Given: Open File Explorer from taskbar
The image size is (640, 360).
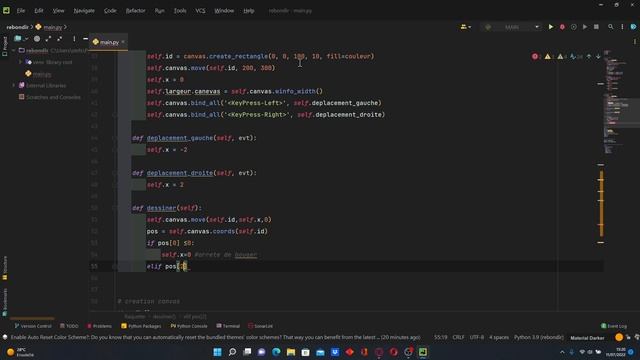Looking at the screenshot, I should coord(291,352).
